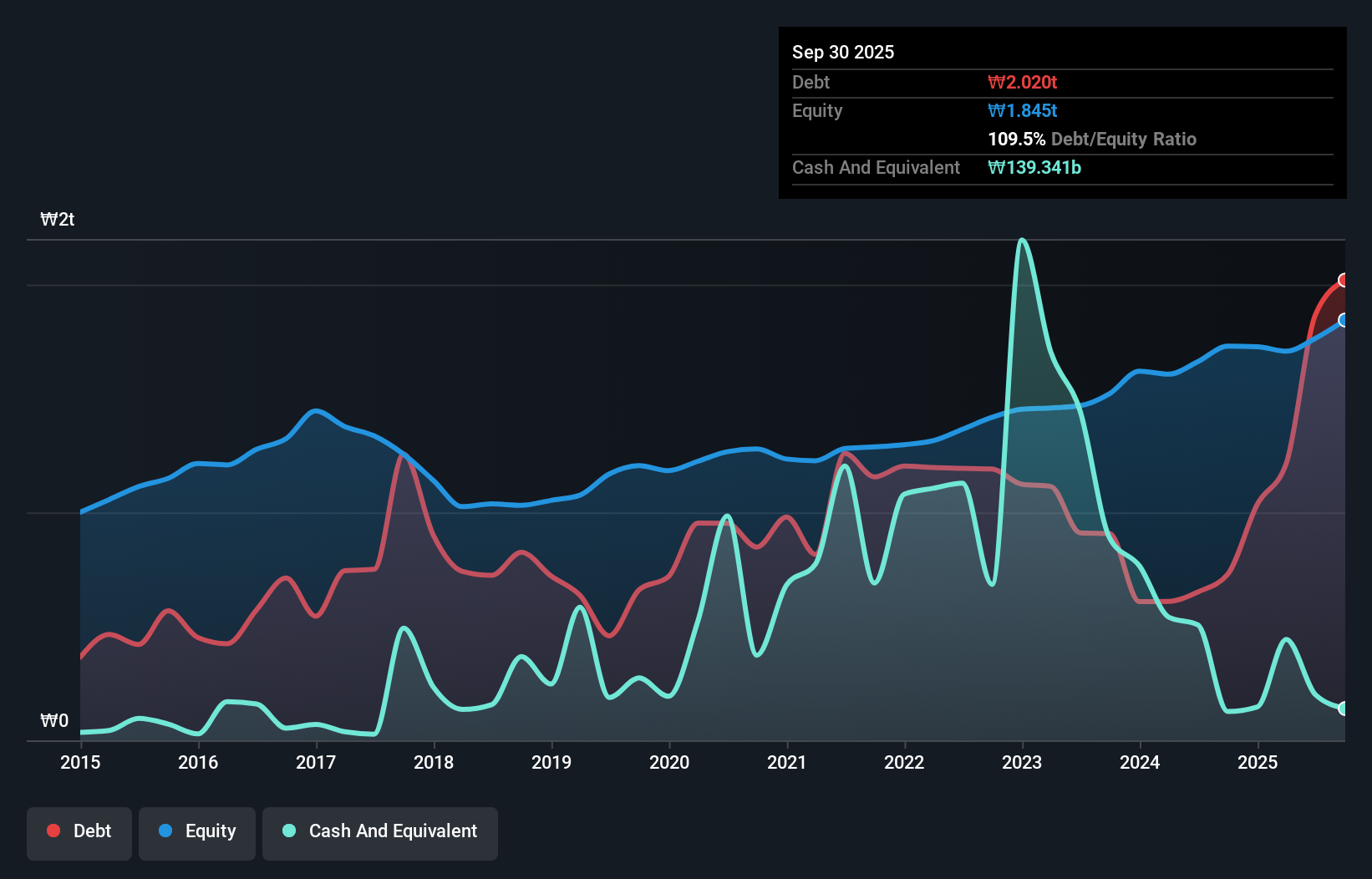Click the Debt row label in tooltip
Viewport: 1372px width, 879px height.
[810, 82]
